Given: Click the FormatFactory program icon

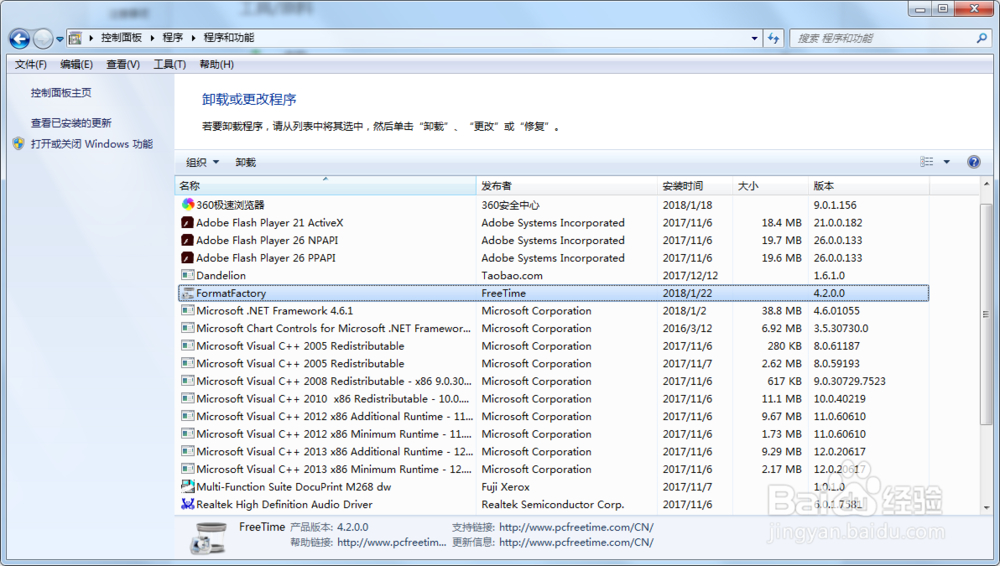Looking at the screenshot, I should pyautogui.click(x=188, y=293).
